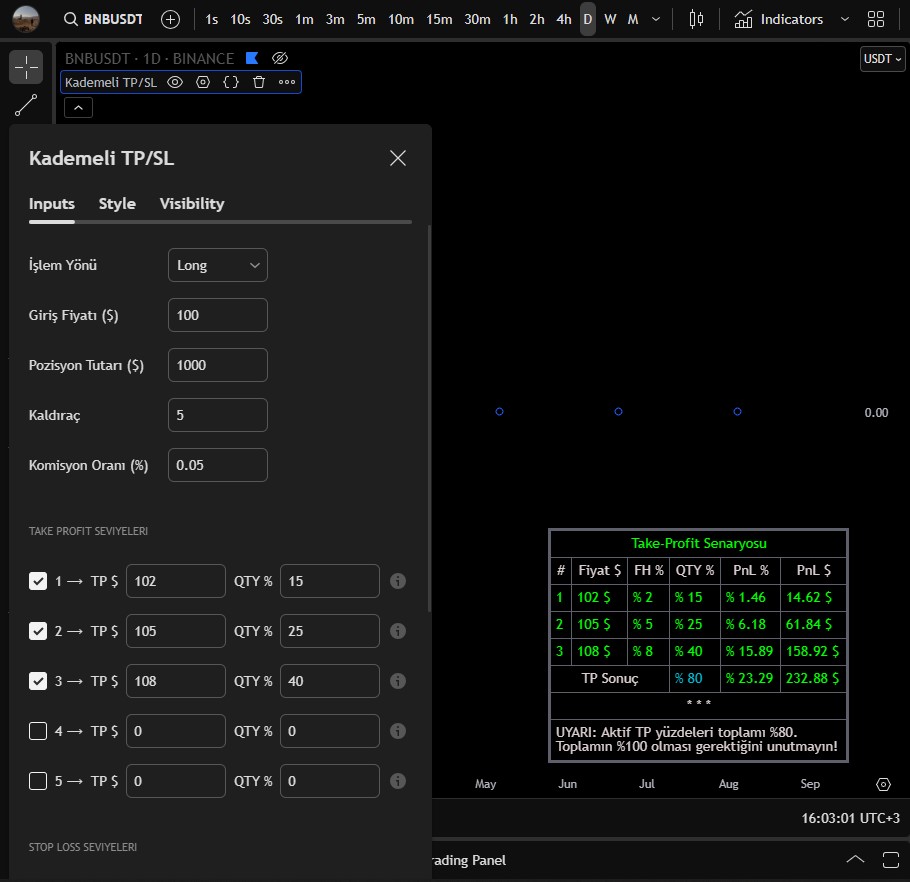Select the 1h timeframe
910x882 pixels.
510,19
